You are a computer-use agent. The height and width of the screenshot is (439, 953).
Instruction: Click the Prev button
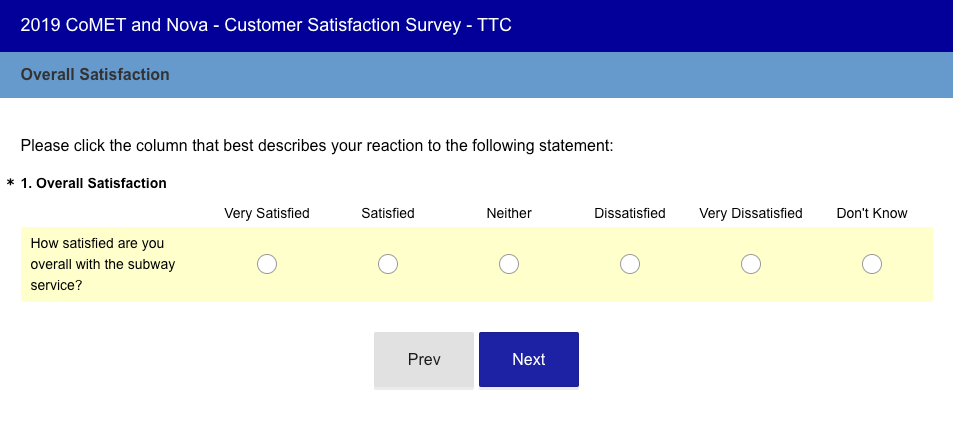(x=424, y=359)
